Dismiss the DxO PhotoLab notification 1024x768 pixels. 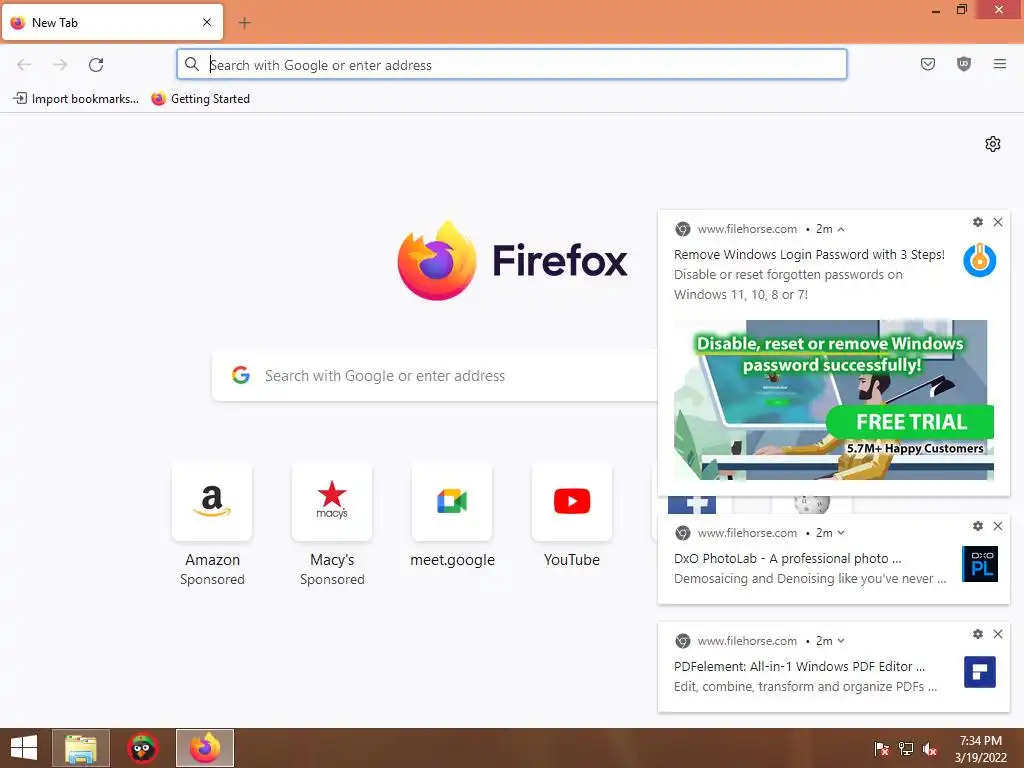pyautogui.click(x=998, y=526)
